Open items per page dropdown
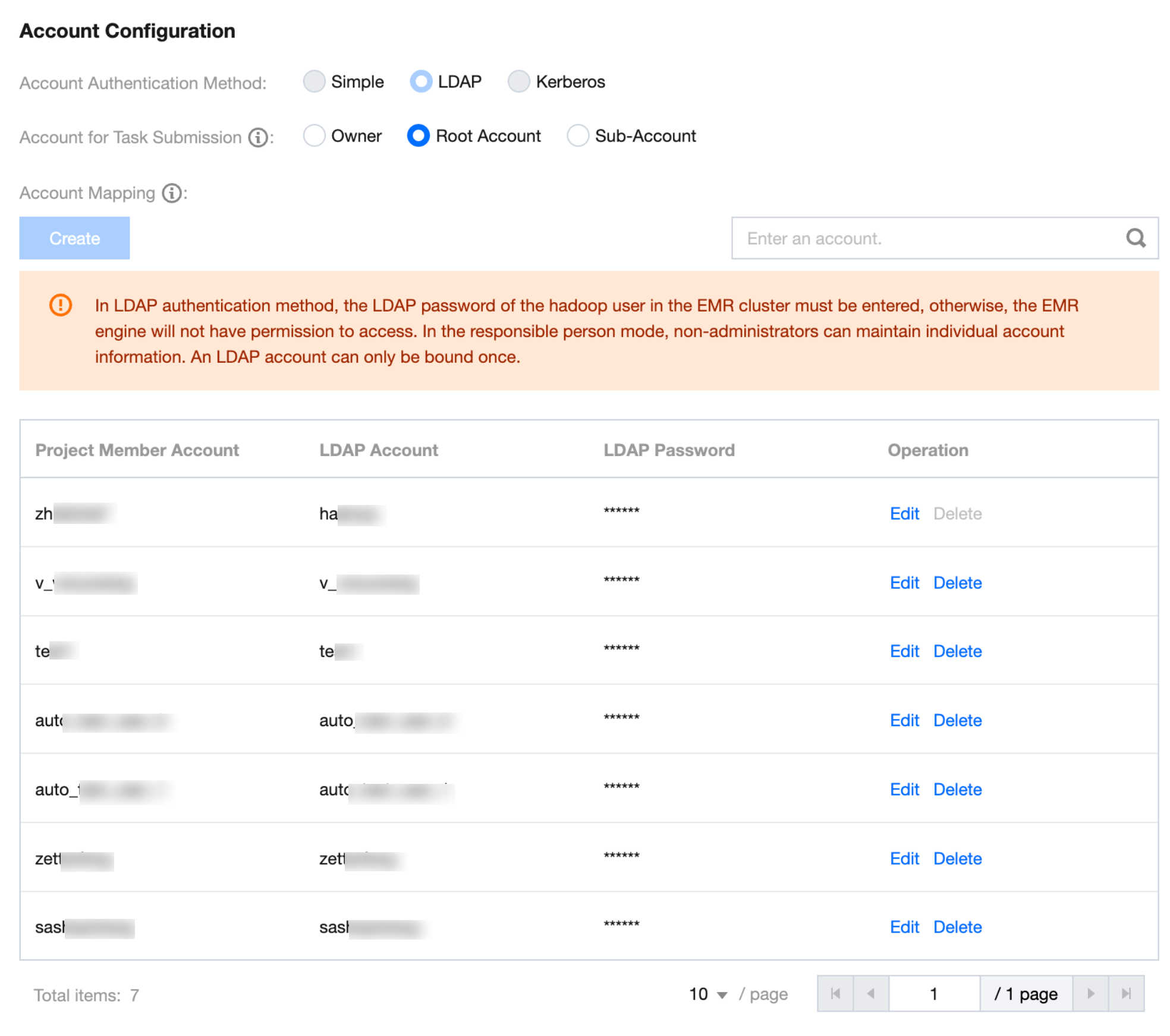Image resolution: width=1170 pixels, height=1036 pixels. click(707, 994)
